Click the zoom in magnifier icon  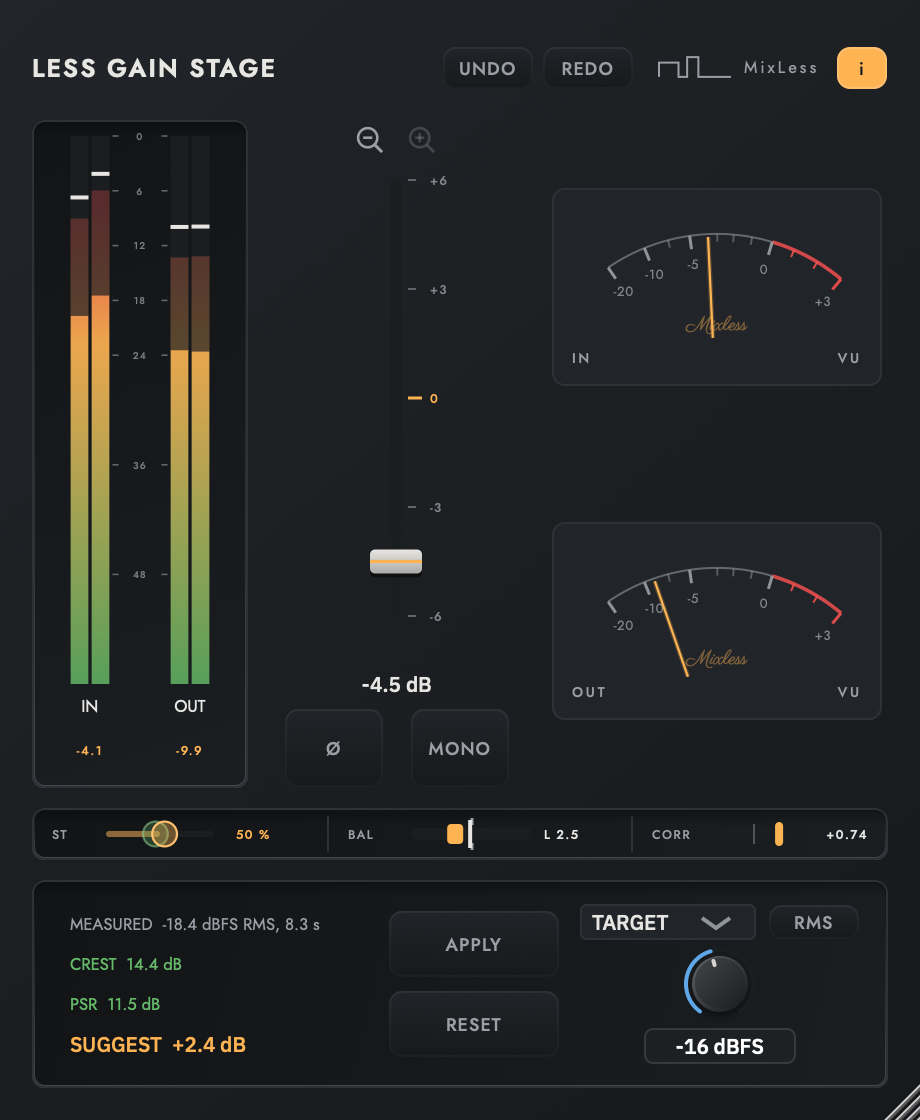click(421, 139)
